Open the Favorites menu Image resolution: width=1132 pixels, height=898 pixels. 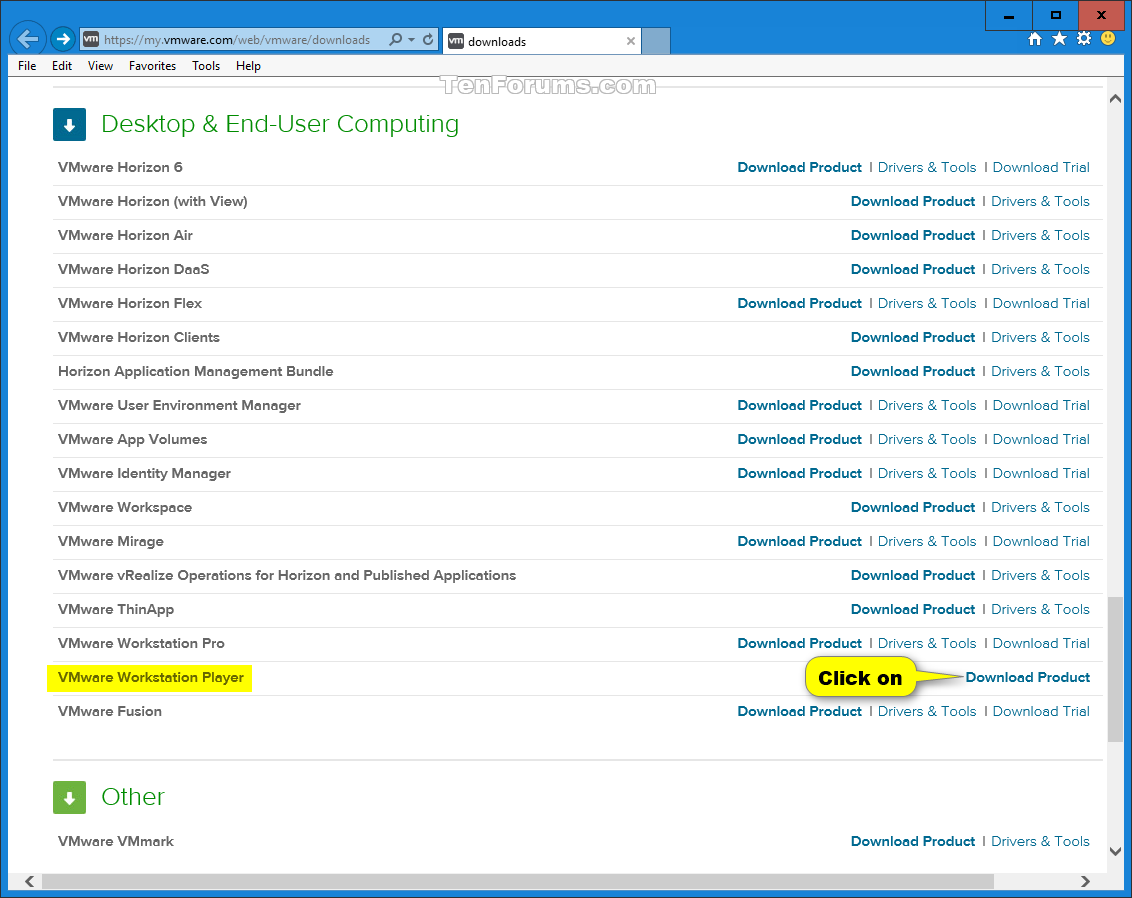(152, 66)
